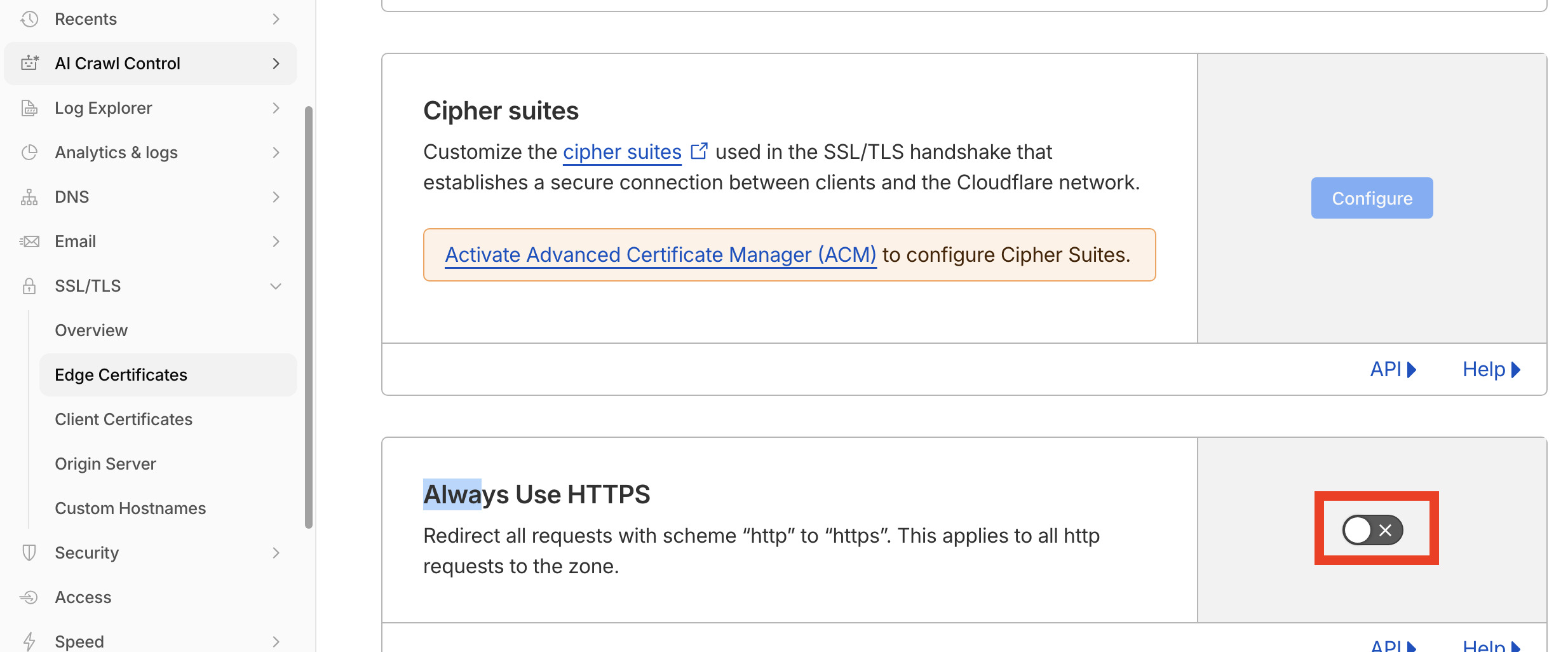Expand the API link under Cipher suites
Image resolution: width=1568 pixels, height=652 pixels.
click(x=1393, y=369)
